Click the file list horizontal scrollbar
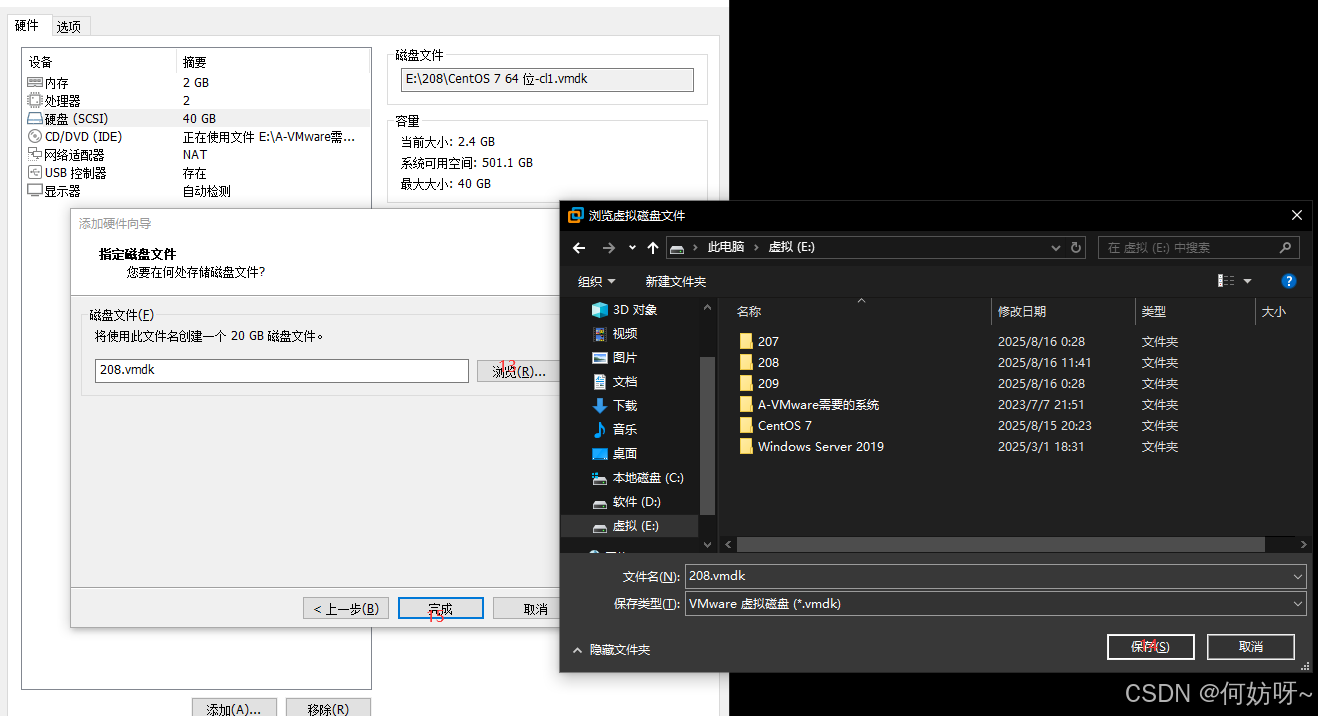This screenshot has height=716, width=1318. [1000, 545]
